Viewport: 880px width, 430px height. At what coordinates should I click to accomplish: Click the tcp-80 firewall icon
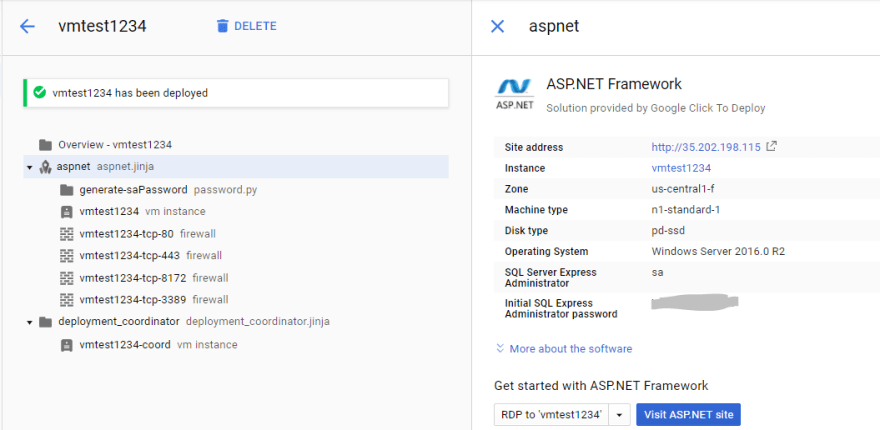(67, 234)
